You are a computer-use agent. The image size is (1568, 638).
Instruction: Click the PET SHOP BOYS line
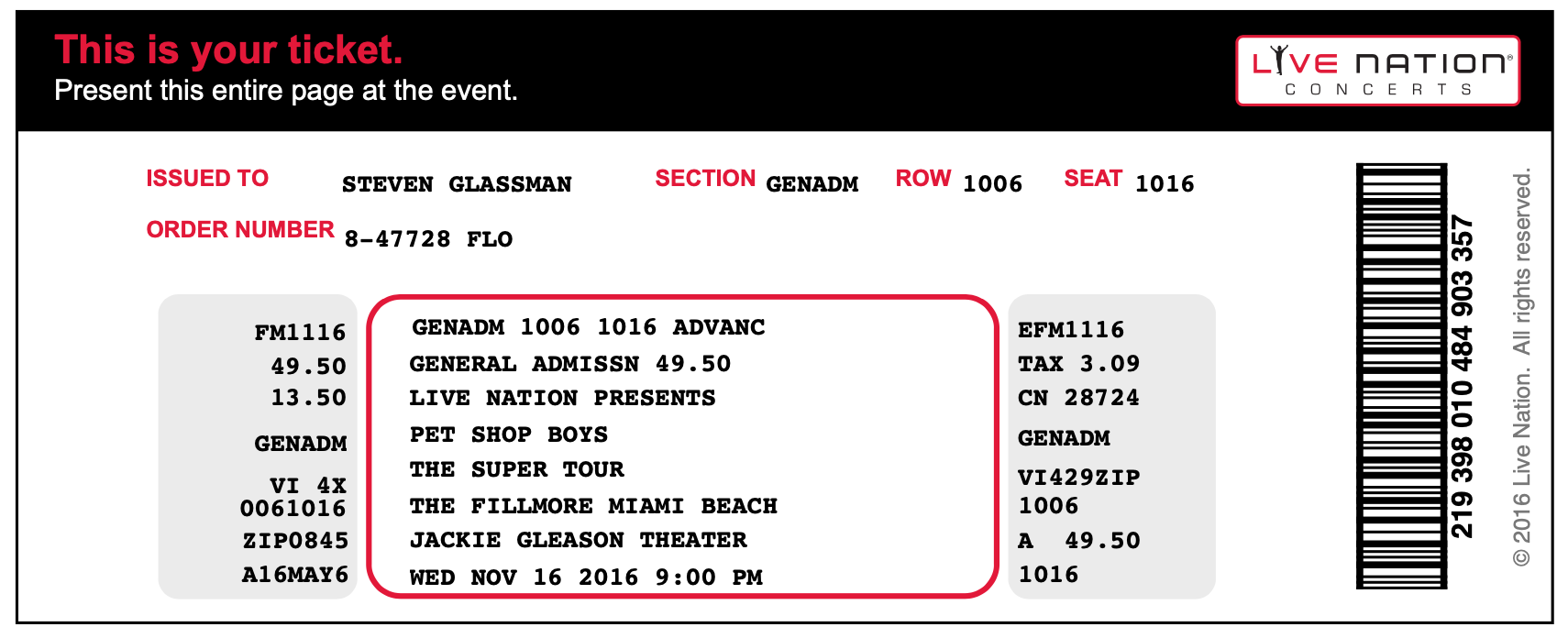click(x=509, y=434)
